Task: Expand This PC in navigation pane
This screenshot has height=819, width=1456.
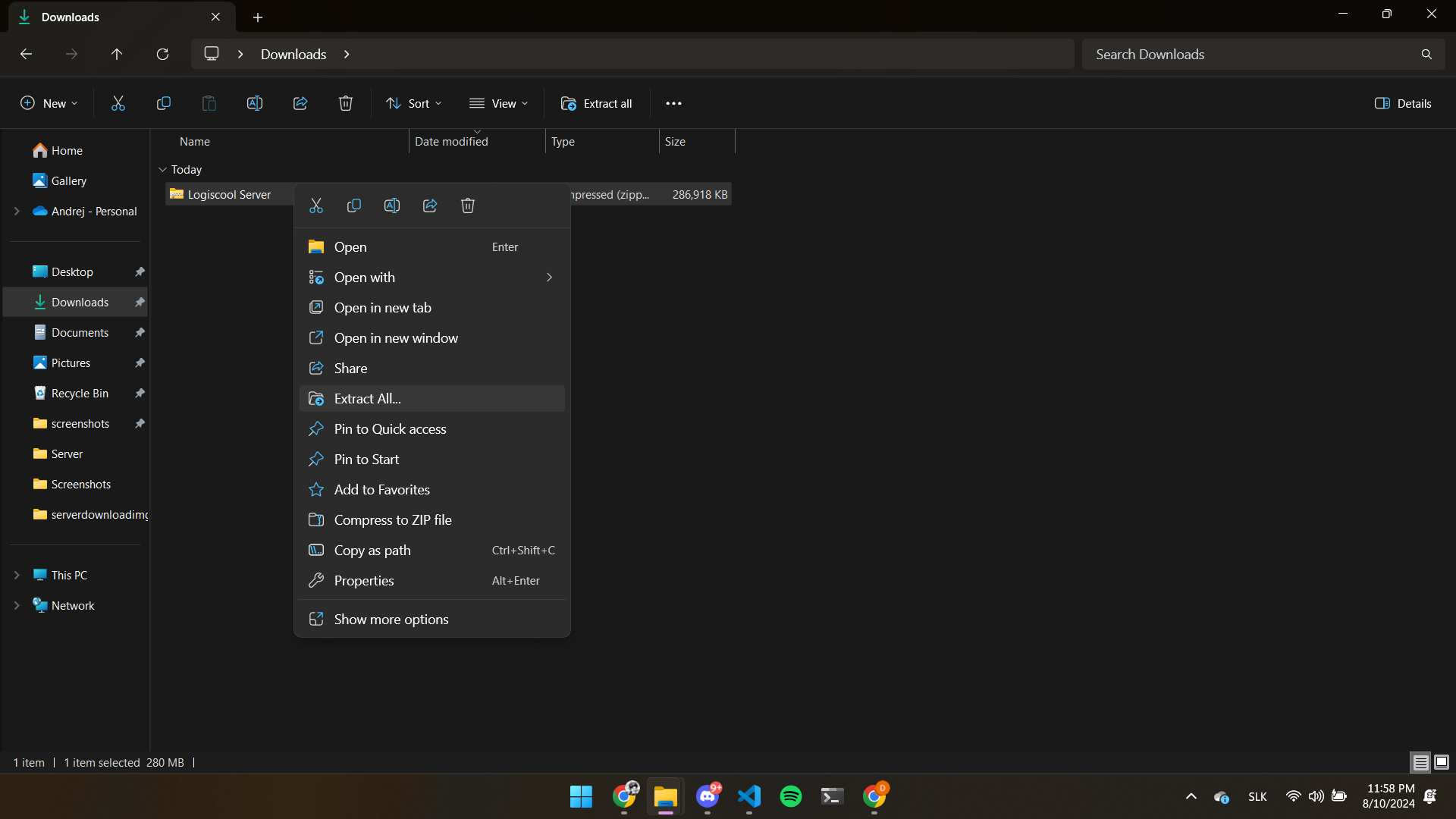Action: [17, 575]
